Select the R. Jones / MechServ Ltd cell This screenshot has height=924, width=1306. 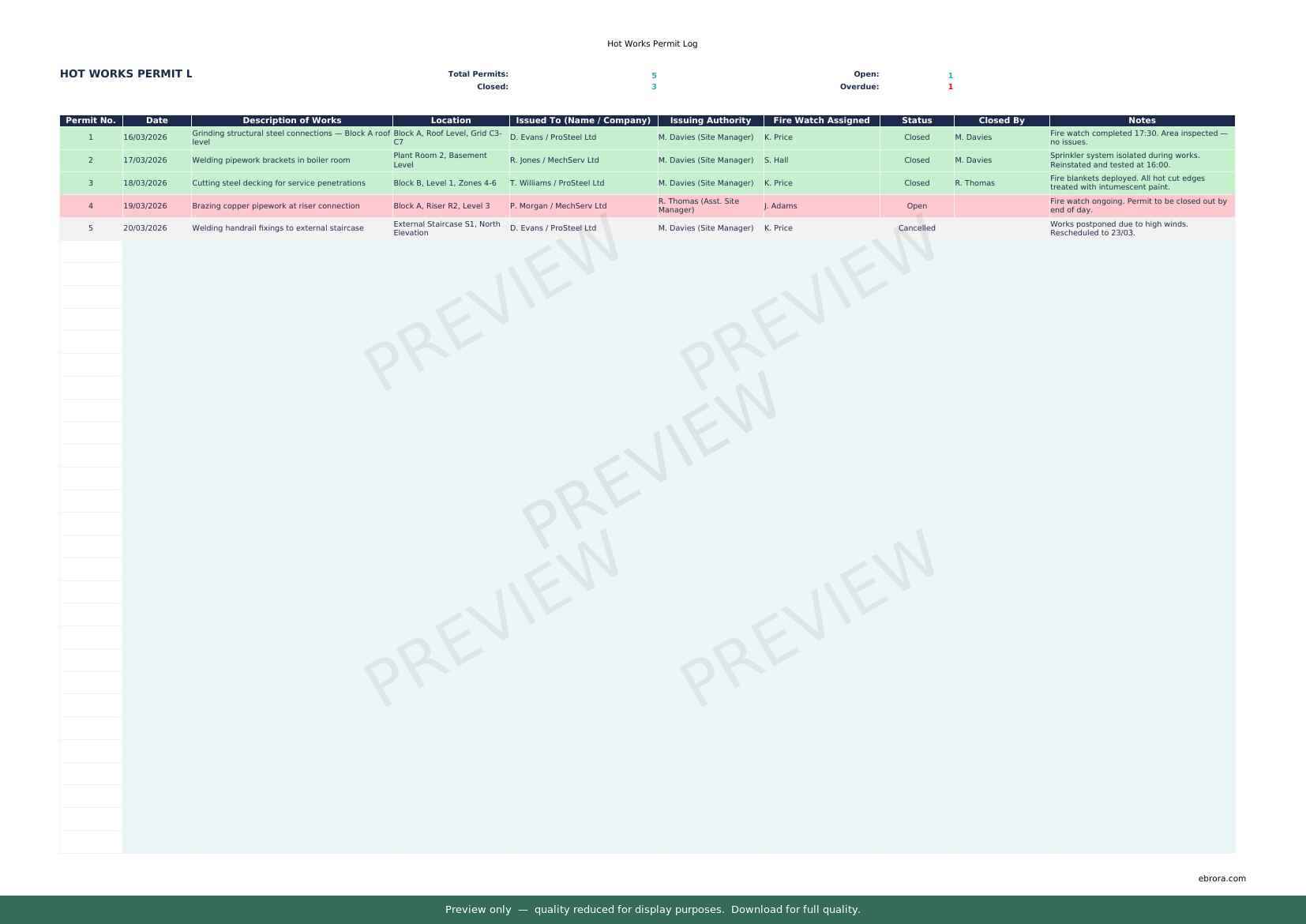tap(554, 160)
